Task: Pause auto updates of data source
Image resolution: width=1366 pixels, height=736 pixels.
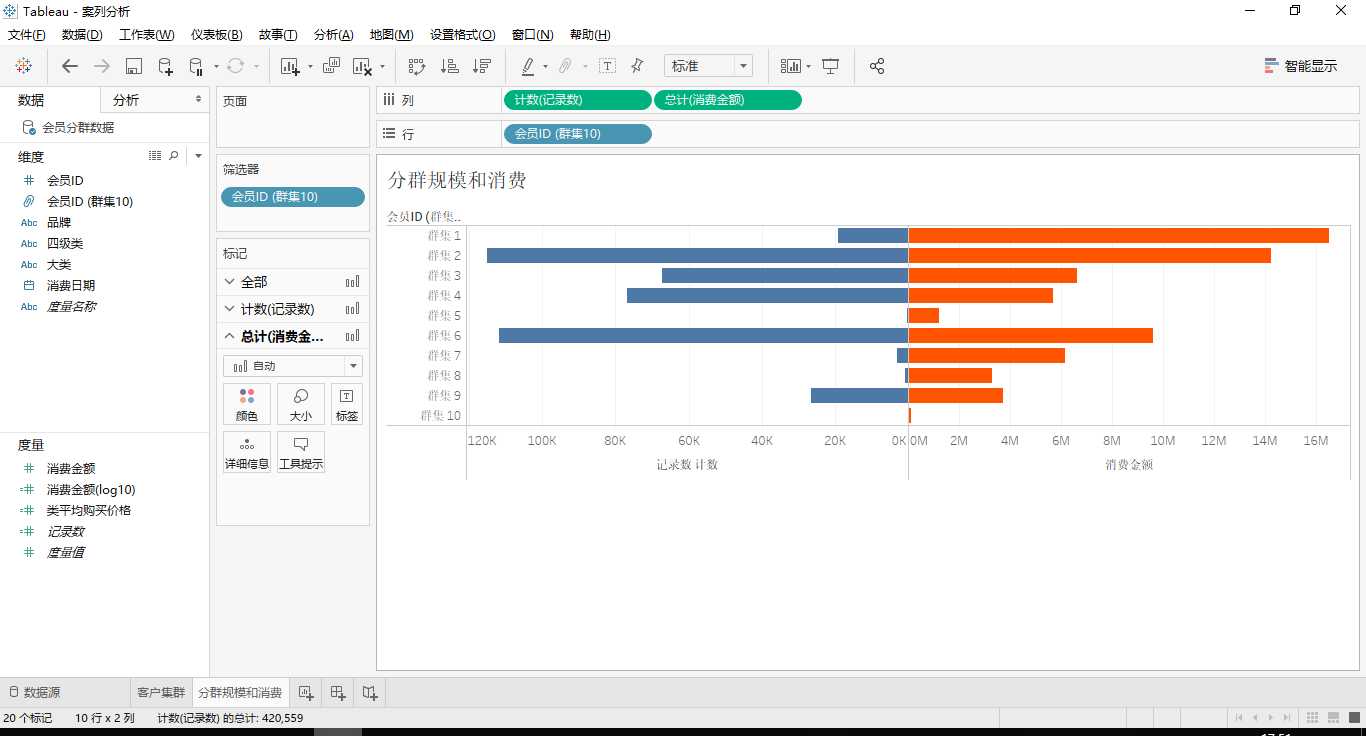Action: [x=196, y=66]
